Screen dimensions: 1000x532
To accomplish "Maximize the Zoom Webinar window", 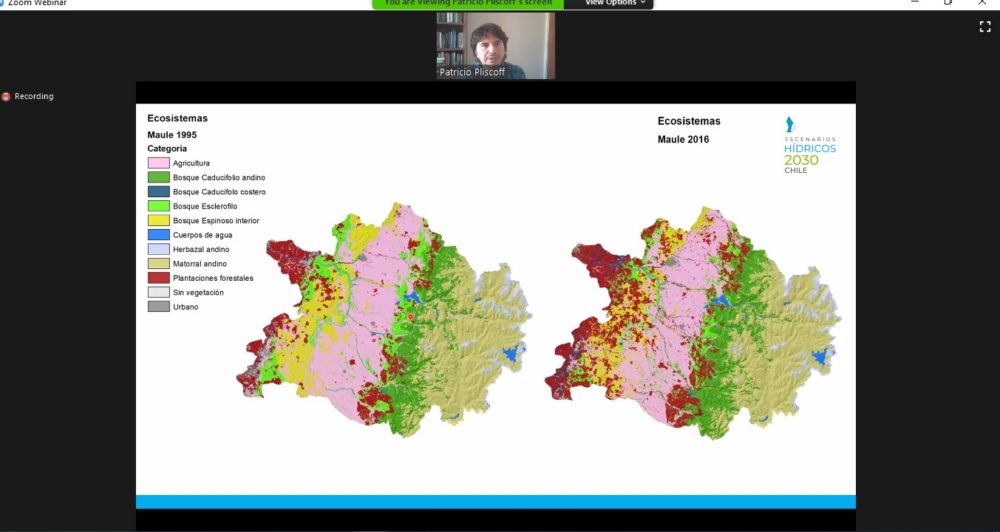I will (948, 3).
